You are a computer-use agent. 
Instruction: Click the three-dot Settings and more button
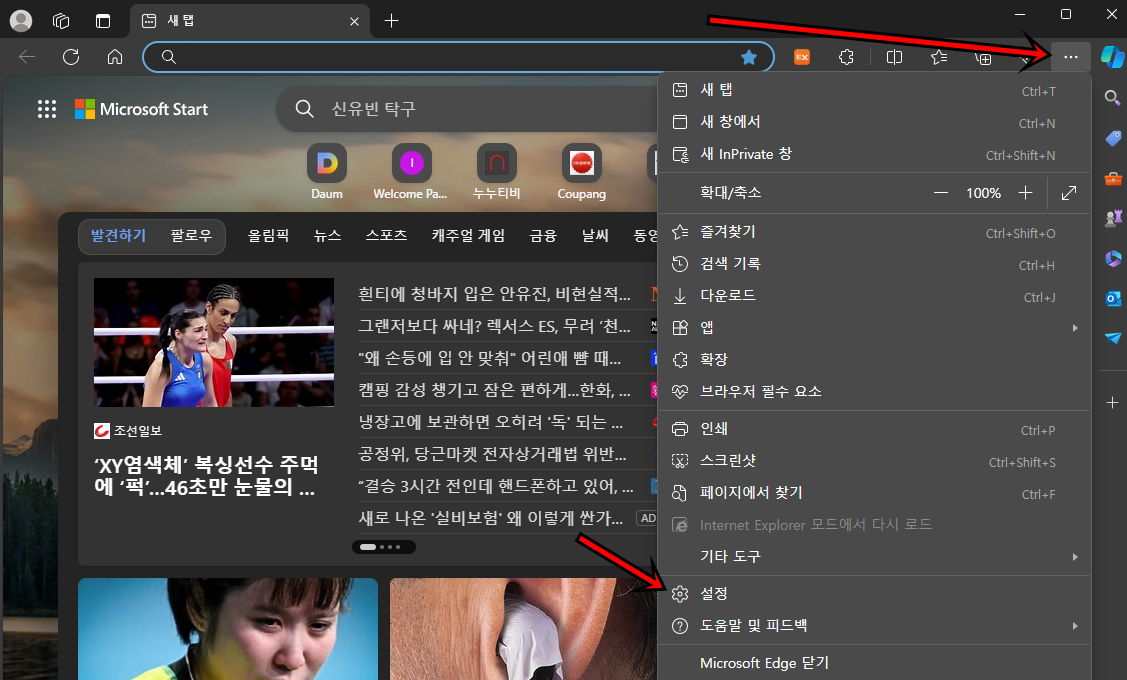point(1071,57)
